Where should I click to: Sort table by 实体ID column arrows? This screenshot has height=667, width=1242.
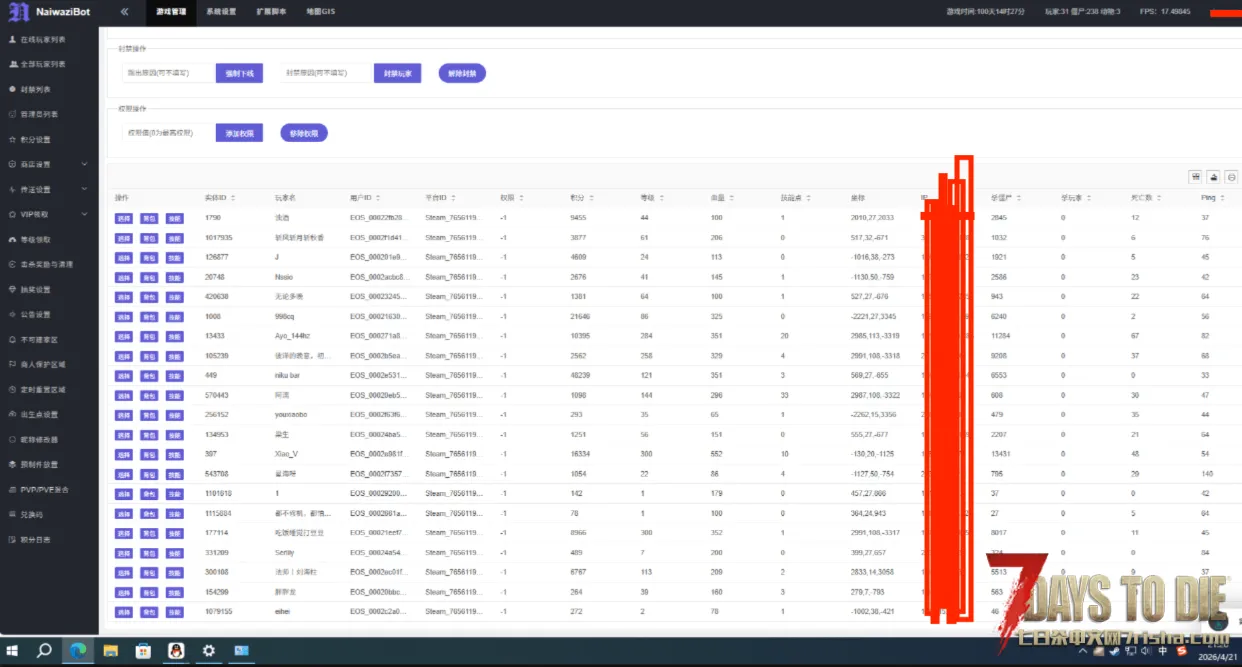(x=234, y=198)
